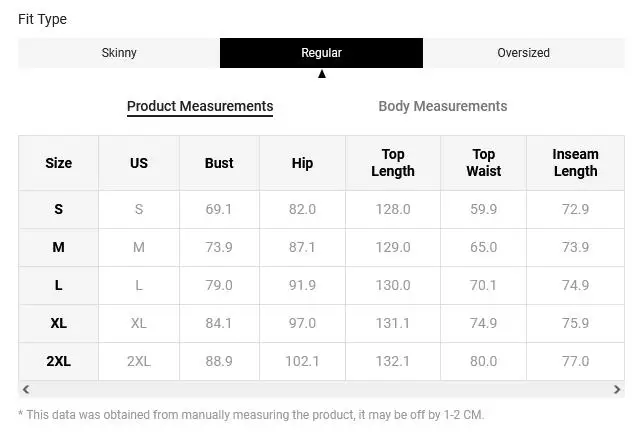
Task: Click the Top Length column header
Action: (x=392, y=163)
